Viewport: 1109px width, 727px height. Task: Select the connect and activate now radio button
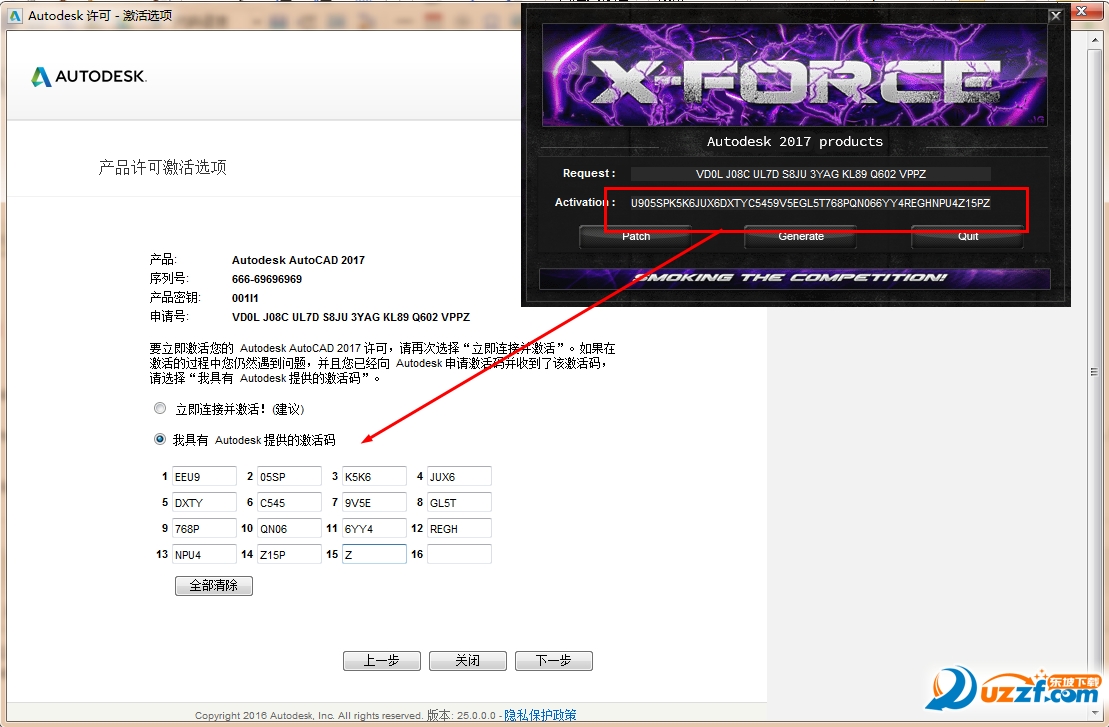(x=160, y=408)
